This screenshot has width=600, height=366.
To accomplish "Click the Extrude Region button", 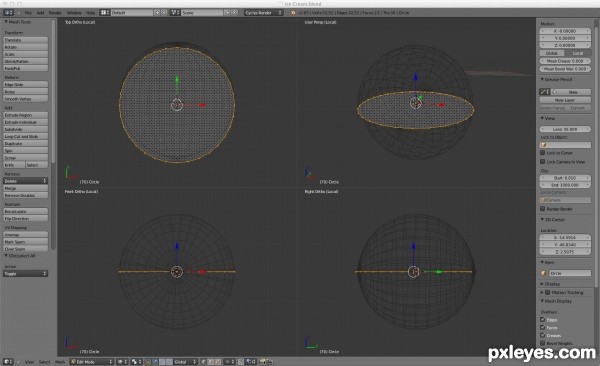I will pyautogui.click(x=25, y=115).
